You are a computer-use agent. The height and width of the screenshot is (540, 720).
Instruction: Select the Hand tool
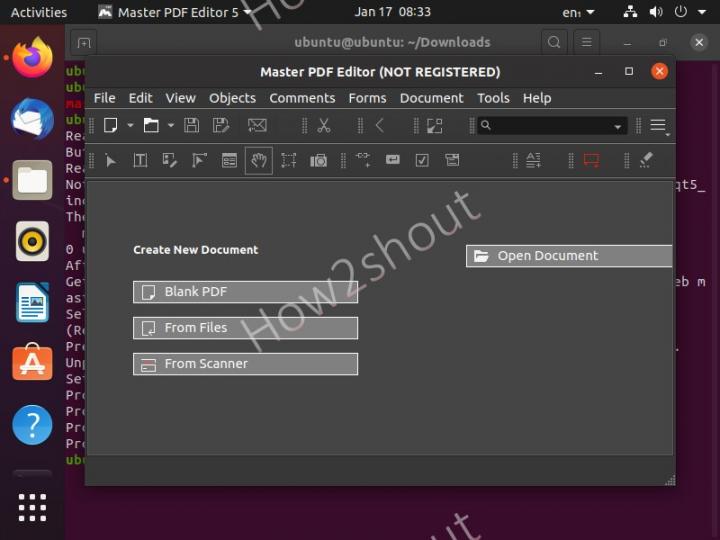coord(259,160)
